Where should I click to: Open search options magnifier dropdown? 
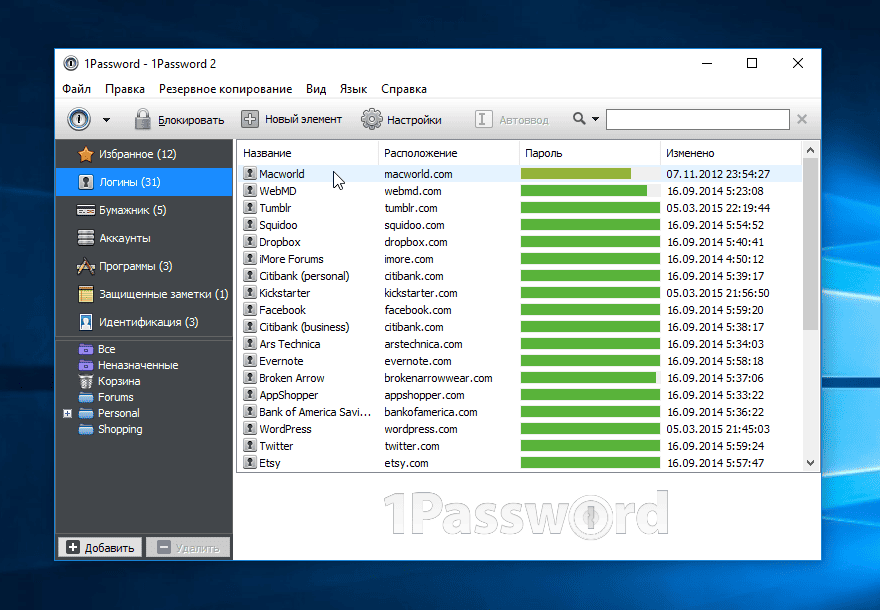(586, 119)
